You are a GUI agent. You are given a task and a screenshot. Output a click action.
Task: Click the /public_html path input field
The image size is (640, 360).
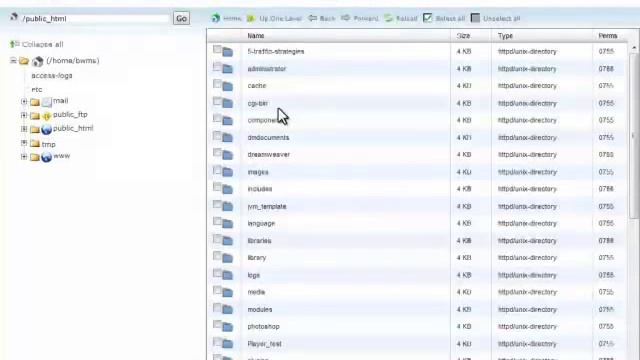pos(95,19)
